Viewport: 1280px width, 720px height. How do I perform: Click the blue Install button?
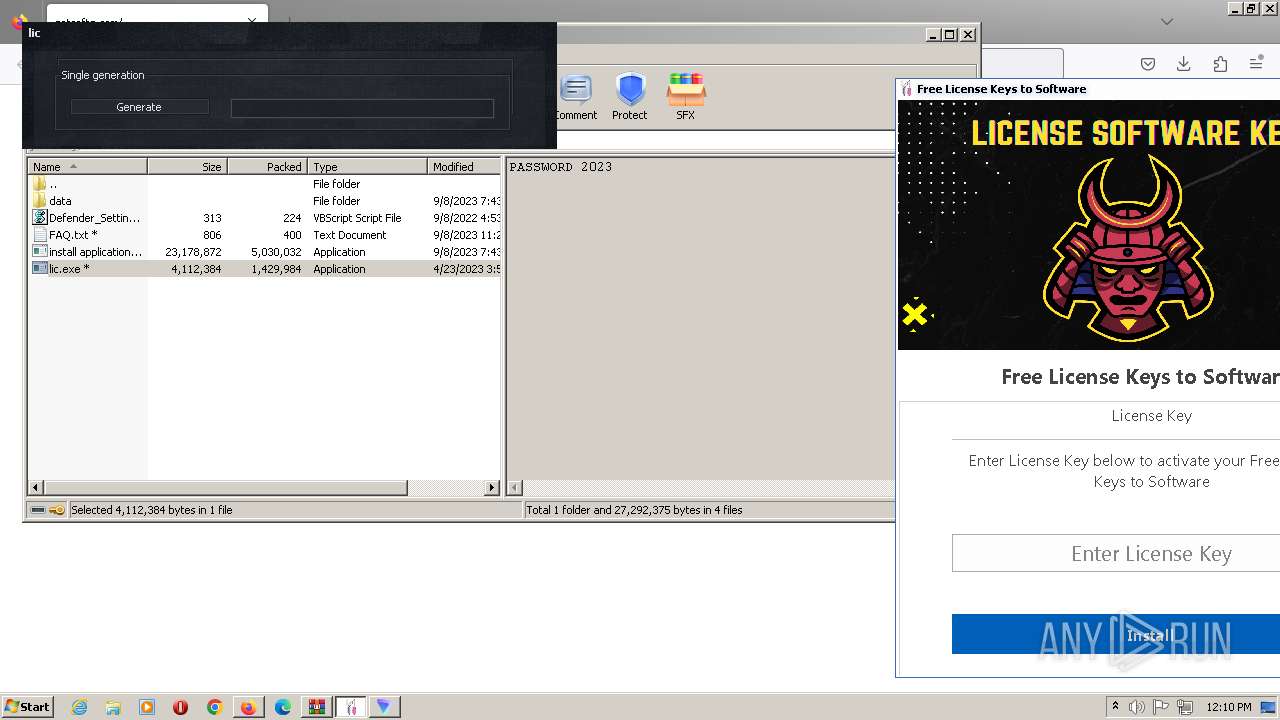point(1116,635)
